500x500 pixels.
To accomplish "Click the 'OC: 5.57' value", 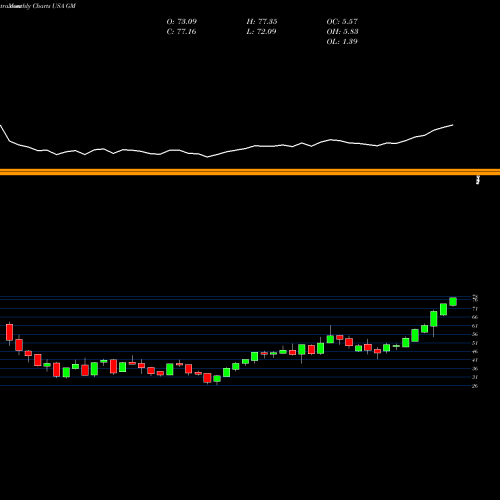I will click(342, 22).
